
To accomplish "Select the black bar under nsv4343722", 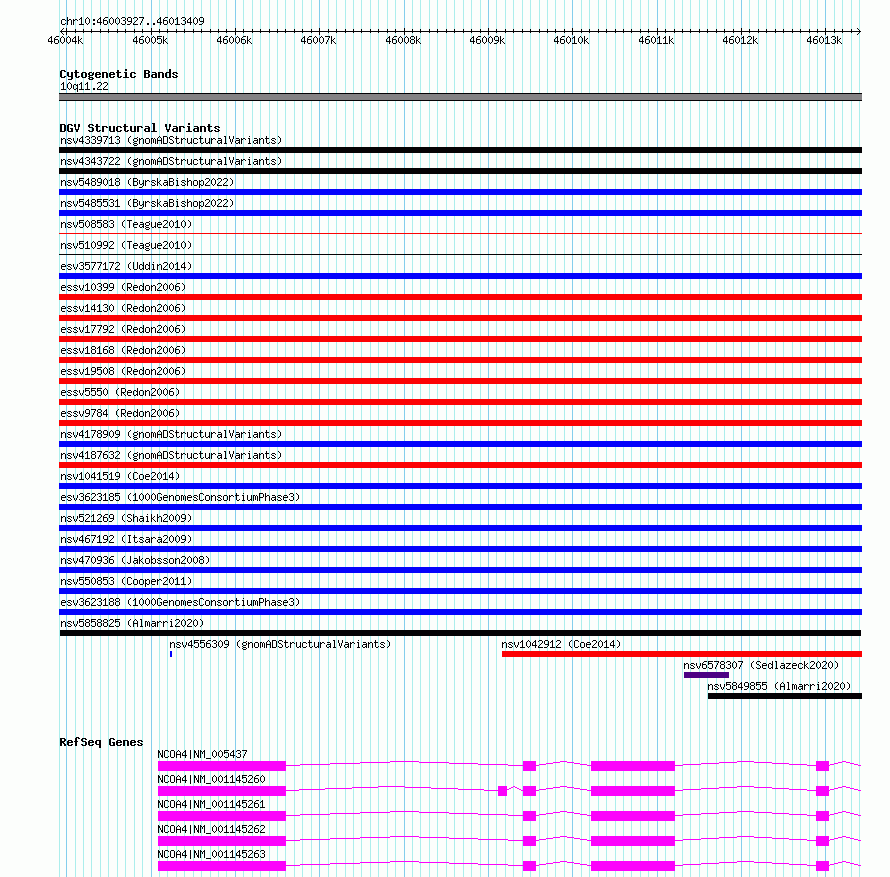I will point(460,171).
